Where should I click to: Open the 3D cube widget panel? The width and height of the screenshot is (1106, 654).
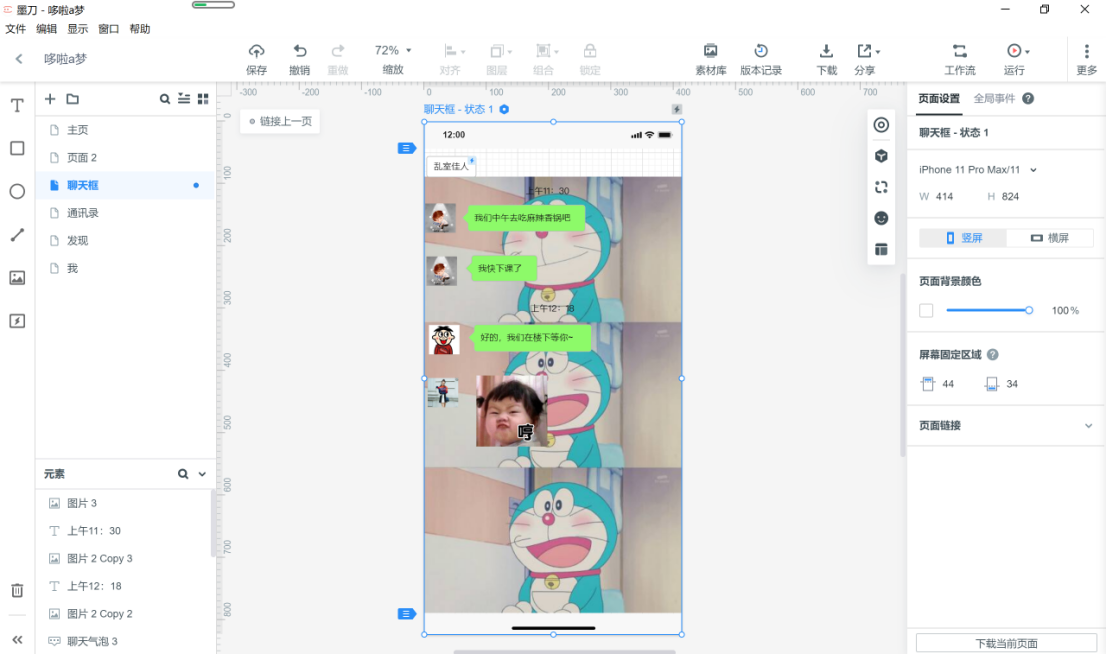point(881,156)
